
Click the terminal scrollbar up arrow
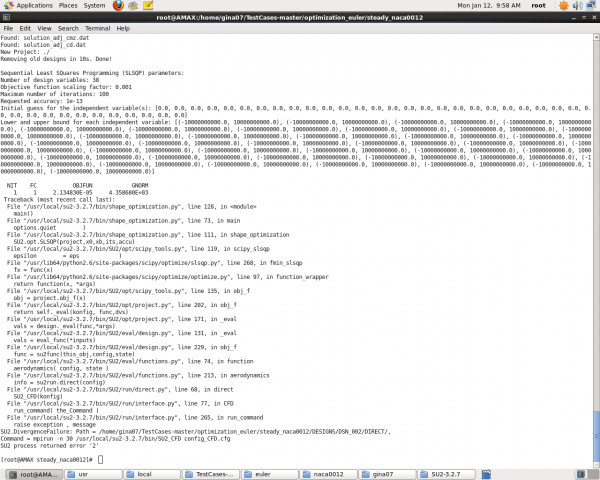point(596,37)
